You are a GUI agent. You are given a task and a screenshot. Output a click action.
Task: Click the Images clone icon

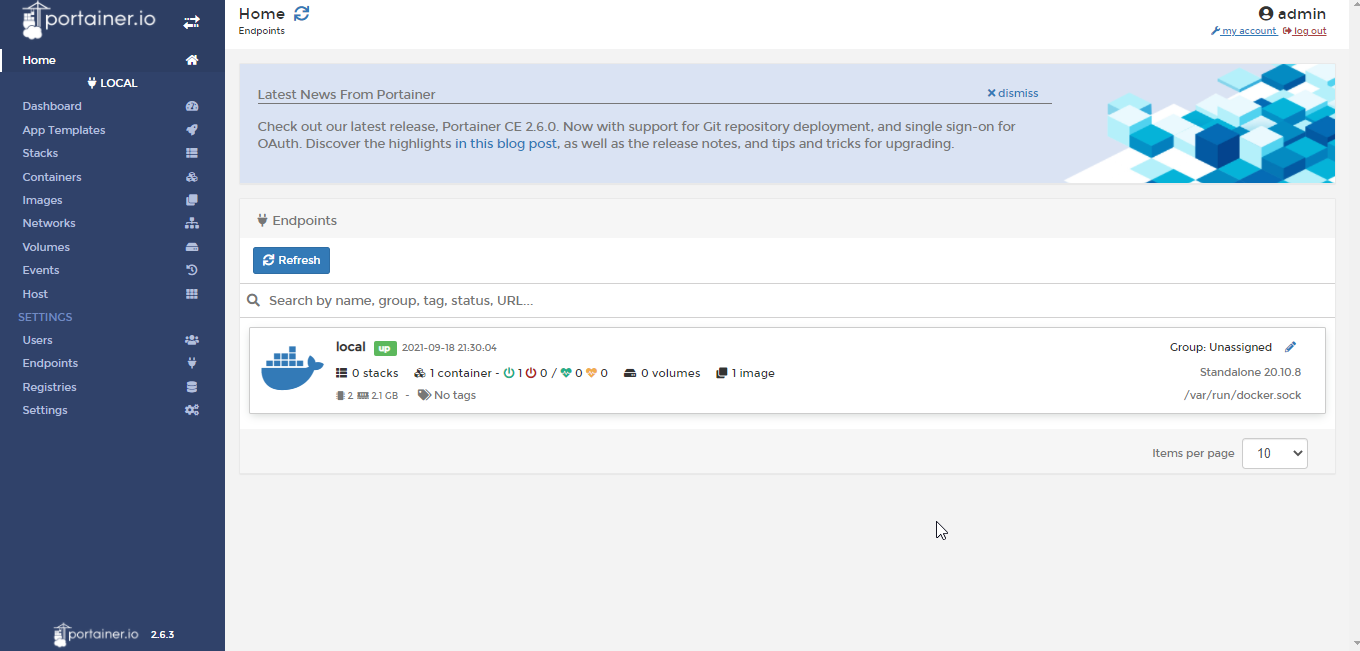point(192,200)
